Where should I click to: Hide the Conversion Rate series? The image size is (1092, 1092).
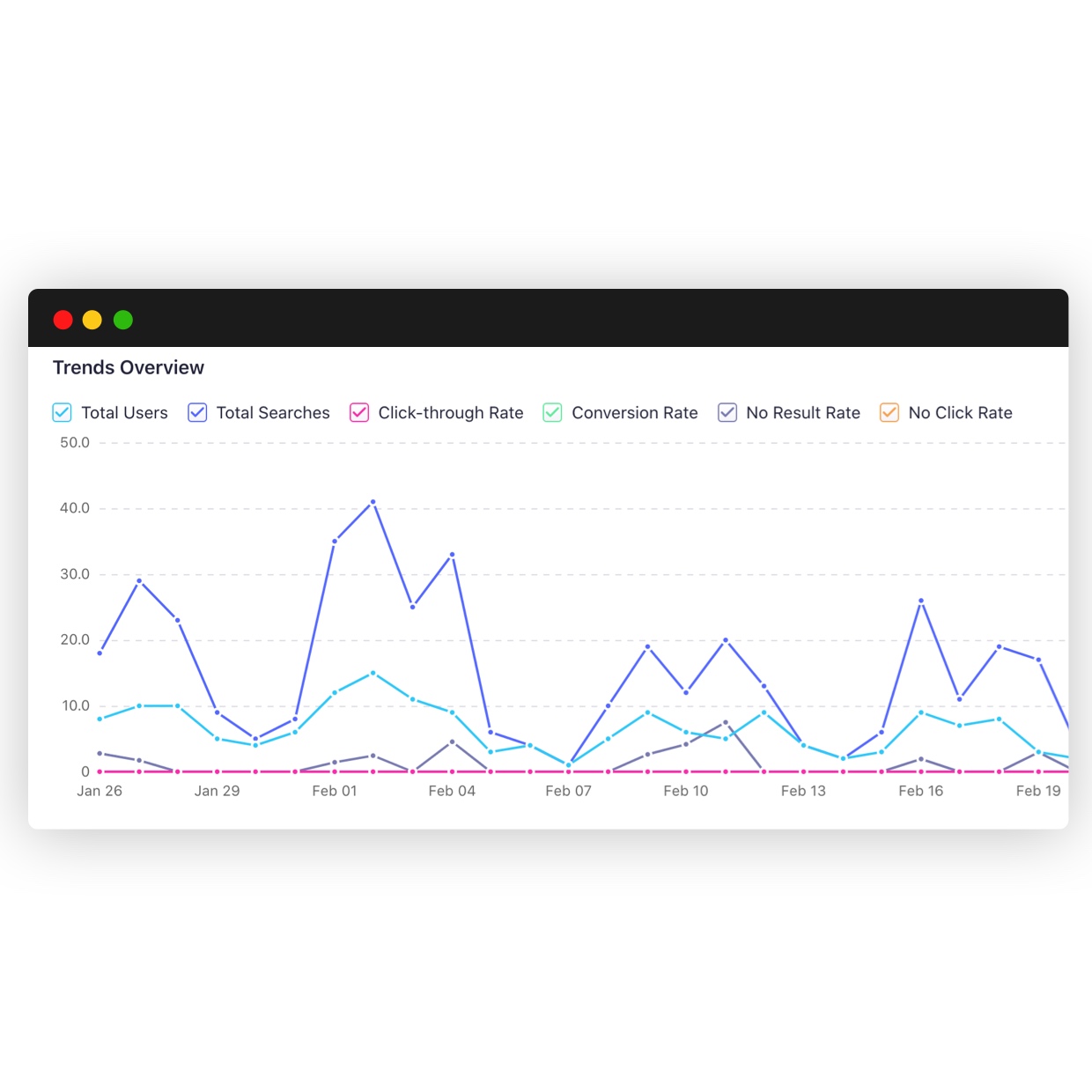click(552, 412)
